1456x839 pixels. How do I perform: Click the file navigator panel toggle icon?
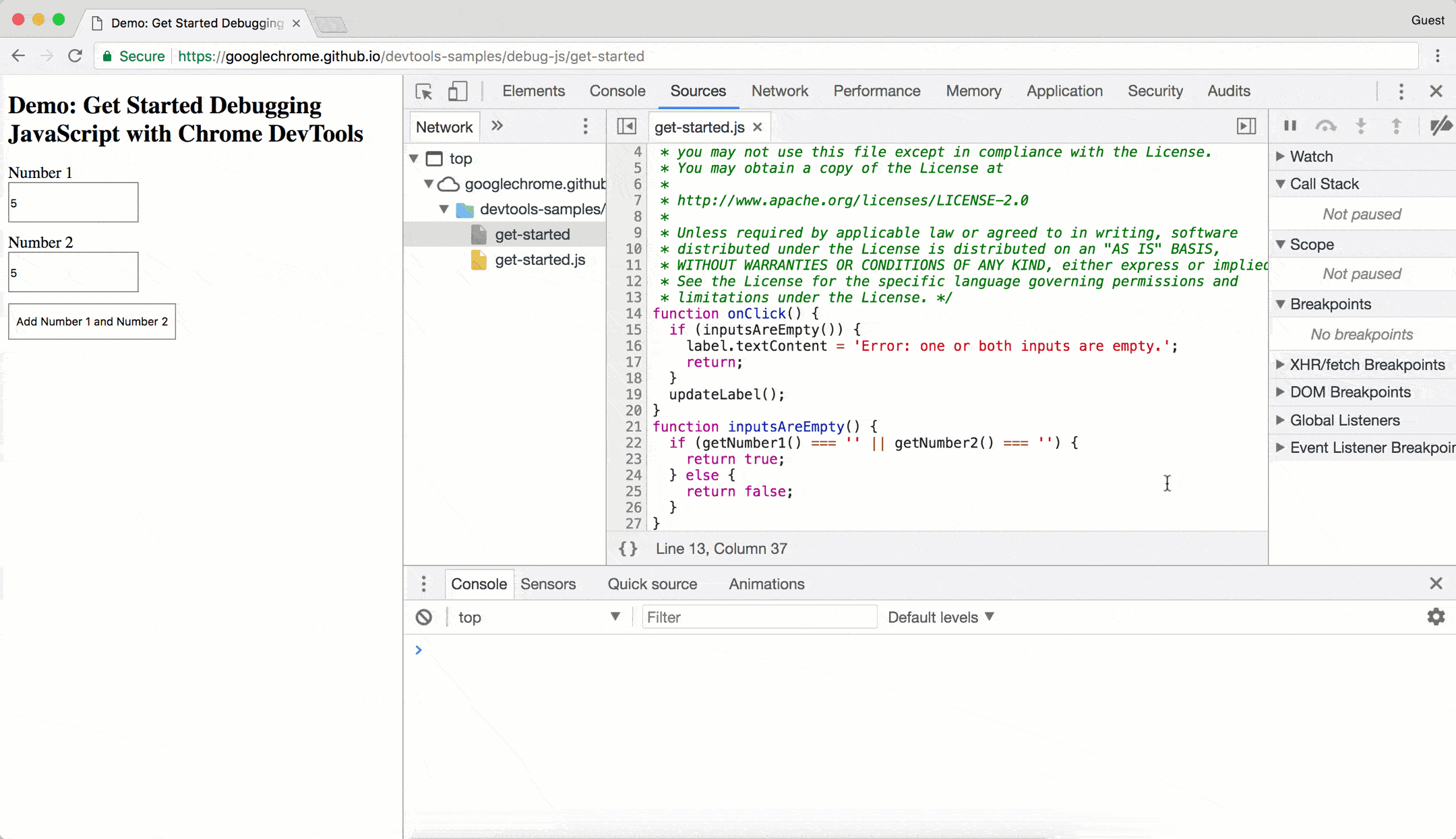tap(625, 127)
